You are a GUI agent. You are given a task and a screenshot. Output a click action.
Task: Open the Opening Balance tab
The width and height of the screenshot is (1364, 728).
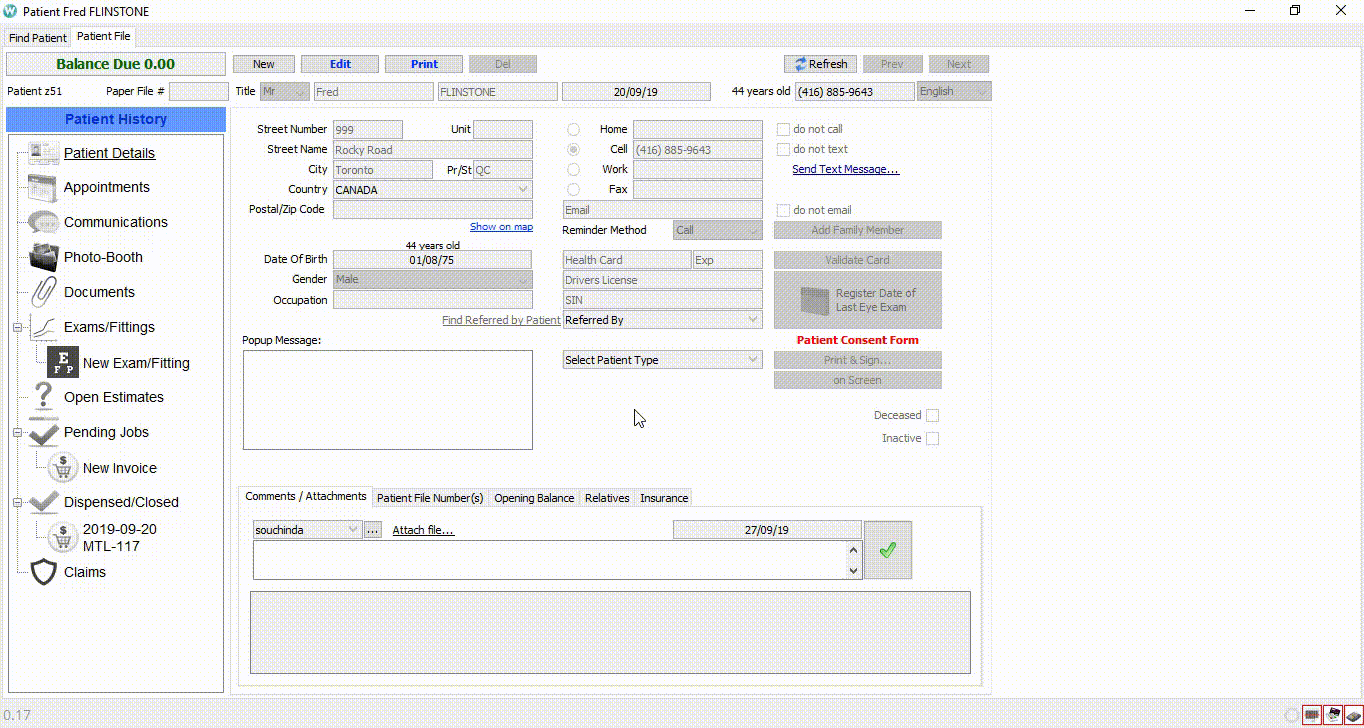coord(534,498)
